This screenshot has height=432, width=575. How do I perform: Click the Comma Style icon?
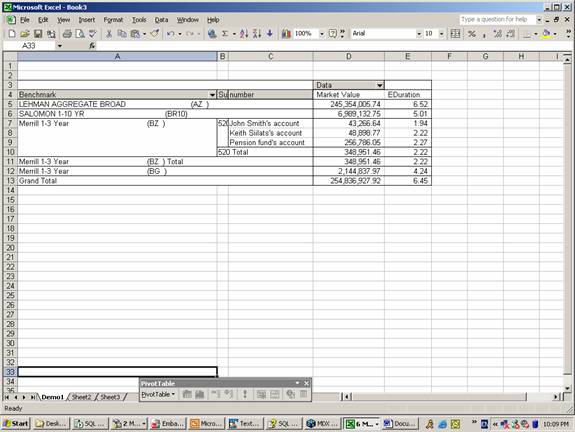tap(484, 34)
